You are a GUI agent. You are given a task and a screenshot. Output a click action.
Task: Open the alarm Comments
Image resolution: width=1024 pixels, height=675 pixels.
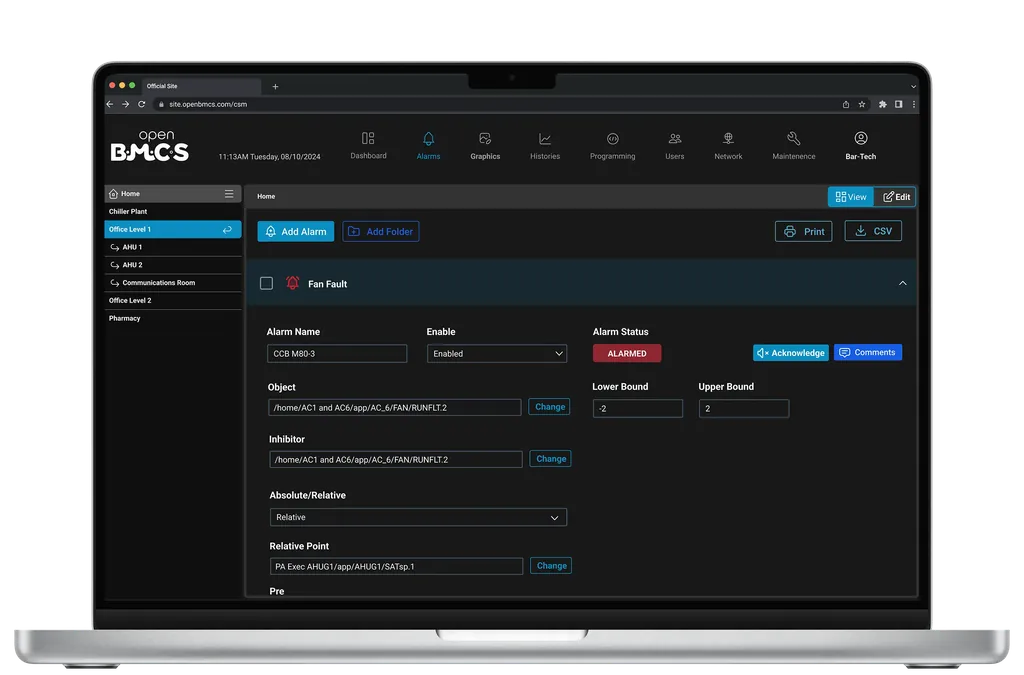868,353
